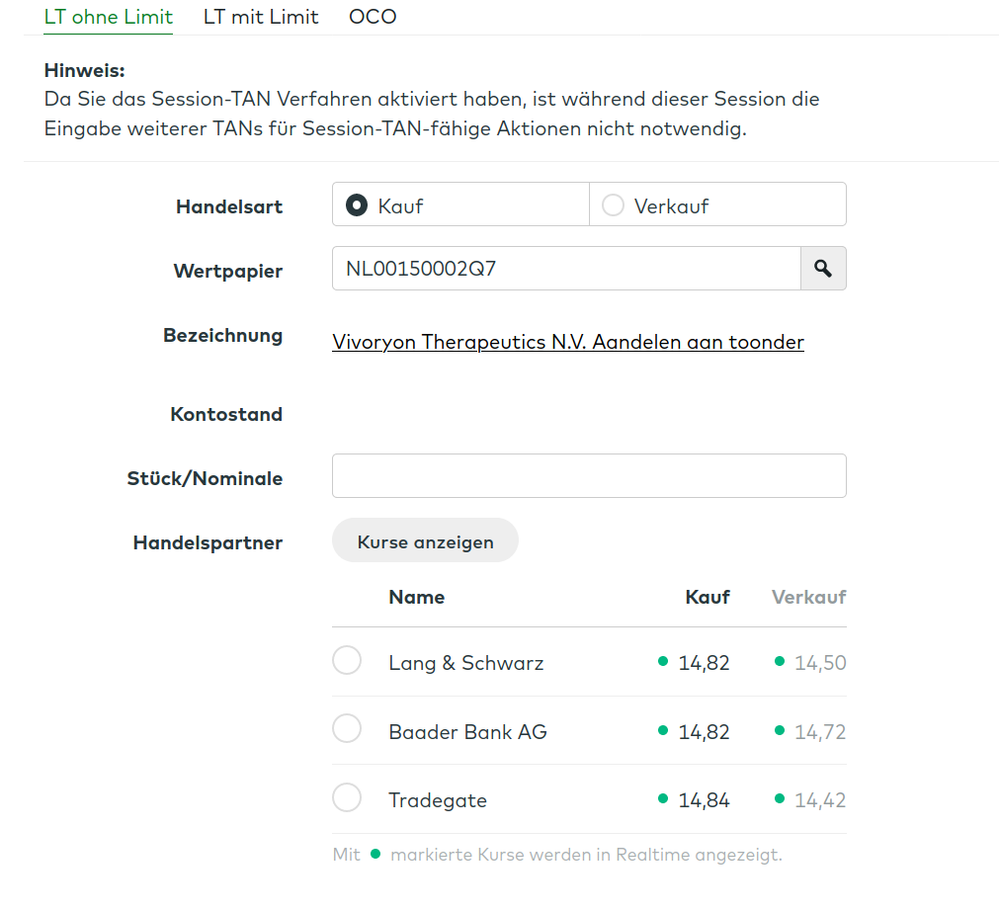Click Tradegate Kauf price 14,84
The width and height of the screenshot is (999, 906).
click(704, 800)
